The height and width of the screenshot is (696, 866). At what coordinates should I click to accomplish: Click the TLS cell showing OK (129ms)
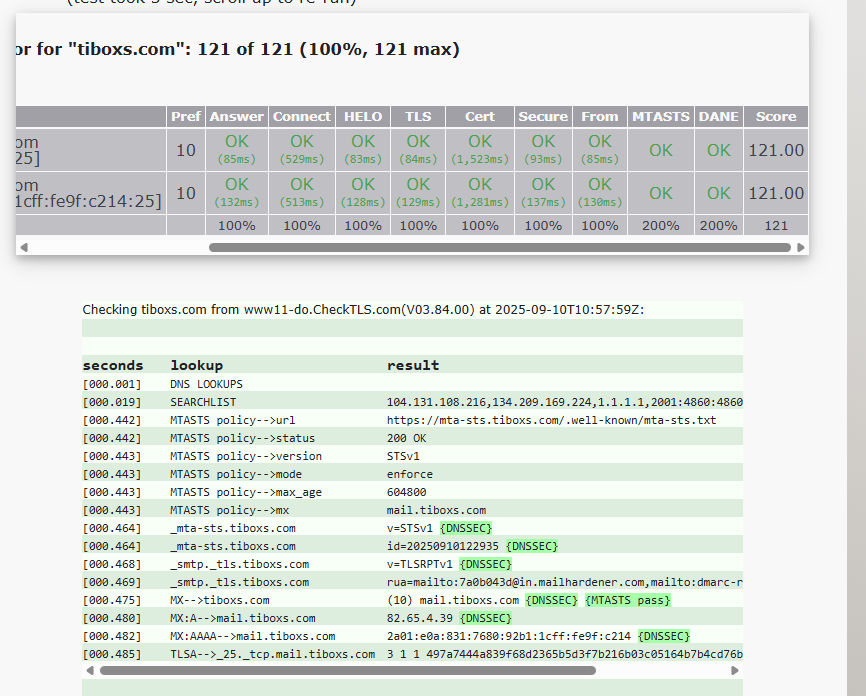pyautogui.click(x=418, y=193)
